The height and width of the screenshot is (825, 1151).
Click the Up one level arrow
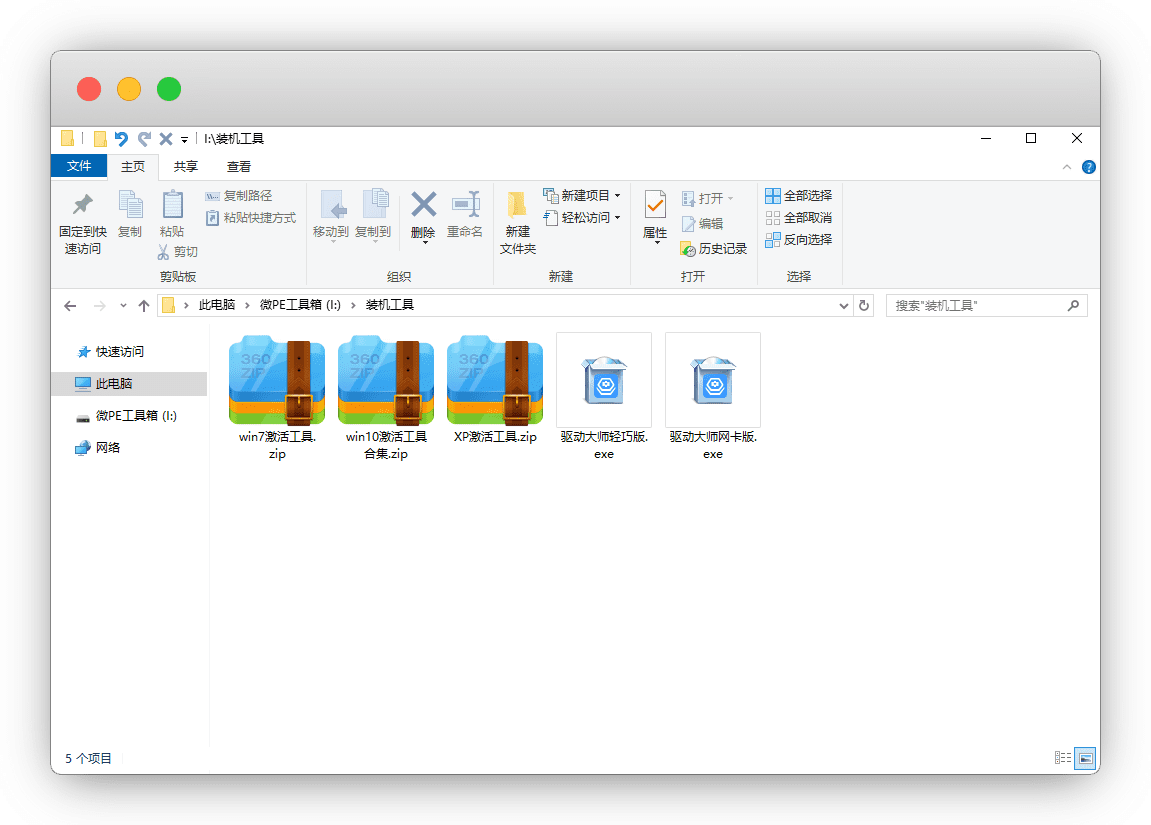pyautogui.click(x=144, y=306)
